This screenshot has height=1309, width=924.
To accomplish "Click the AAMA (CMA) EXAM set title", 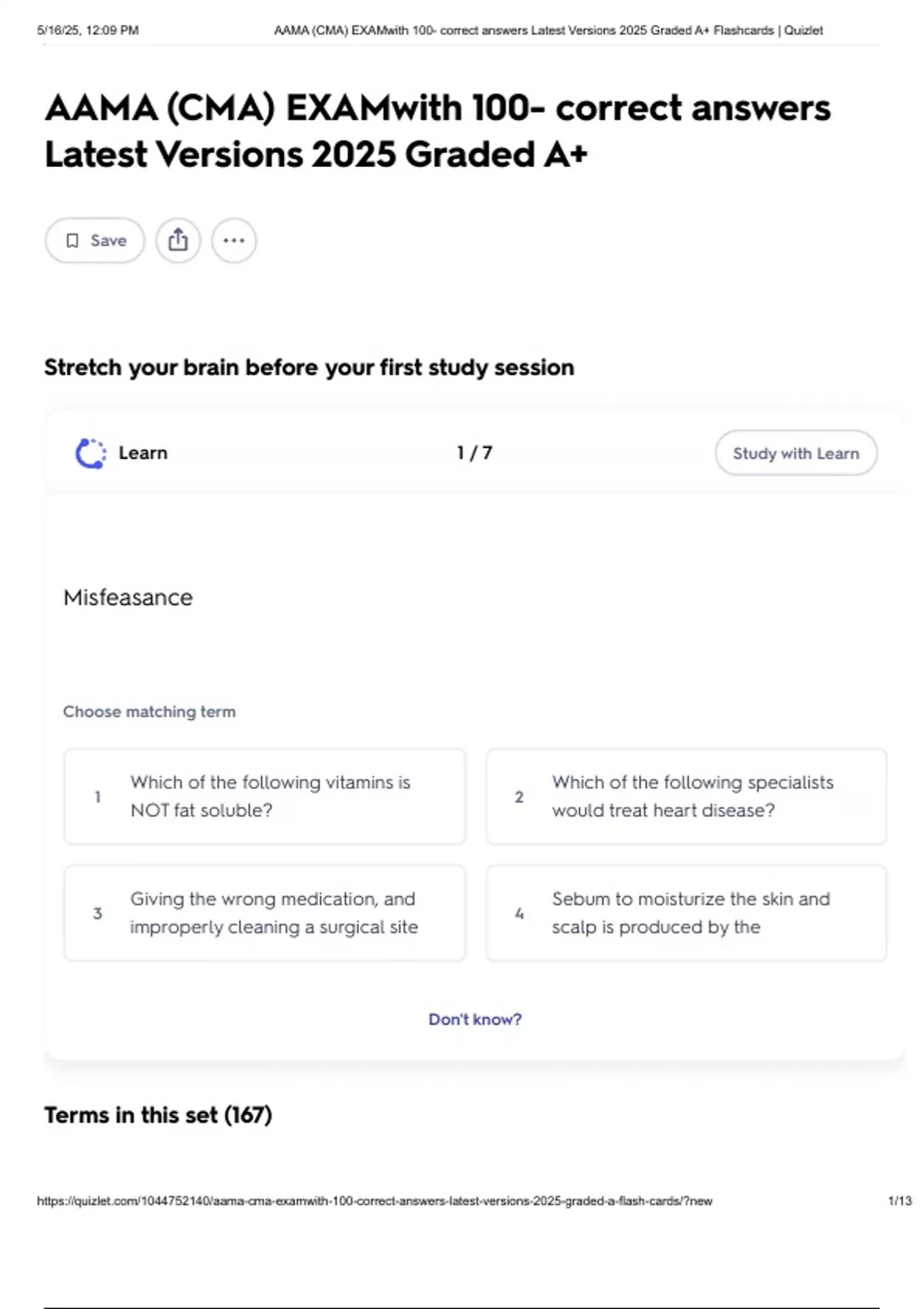I will [x=437, y=131].
